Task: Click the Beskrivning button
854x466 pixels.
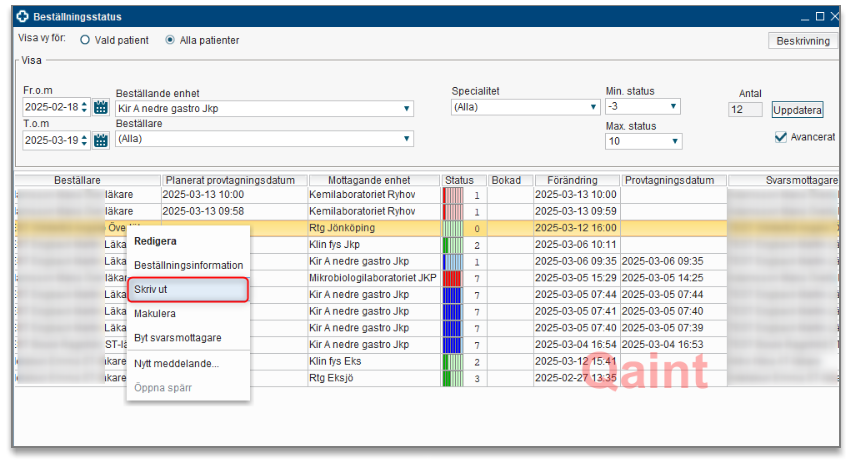Action: (802, 41)
